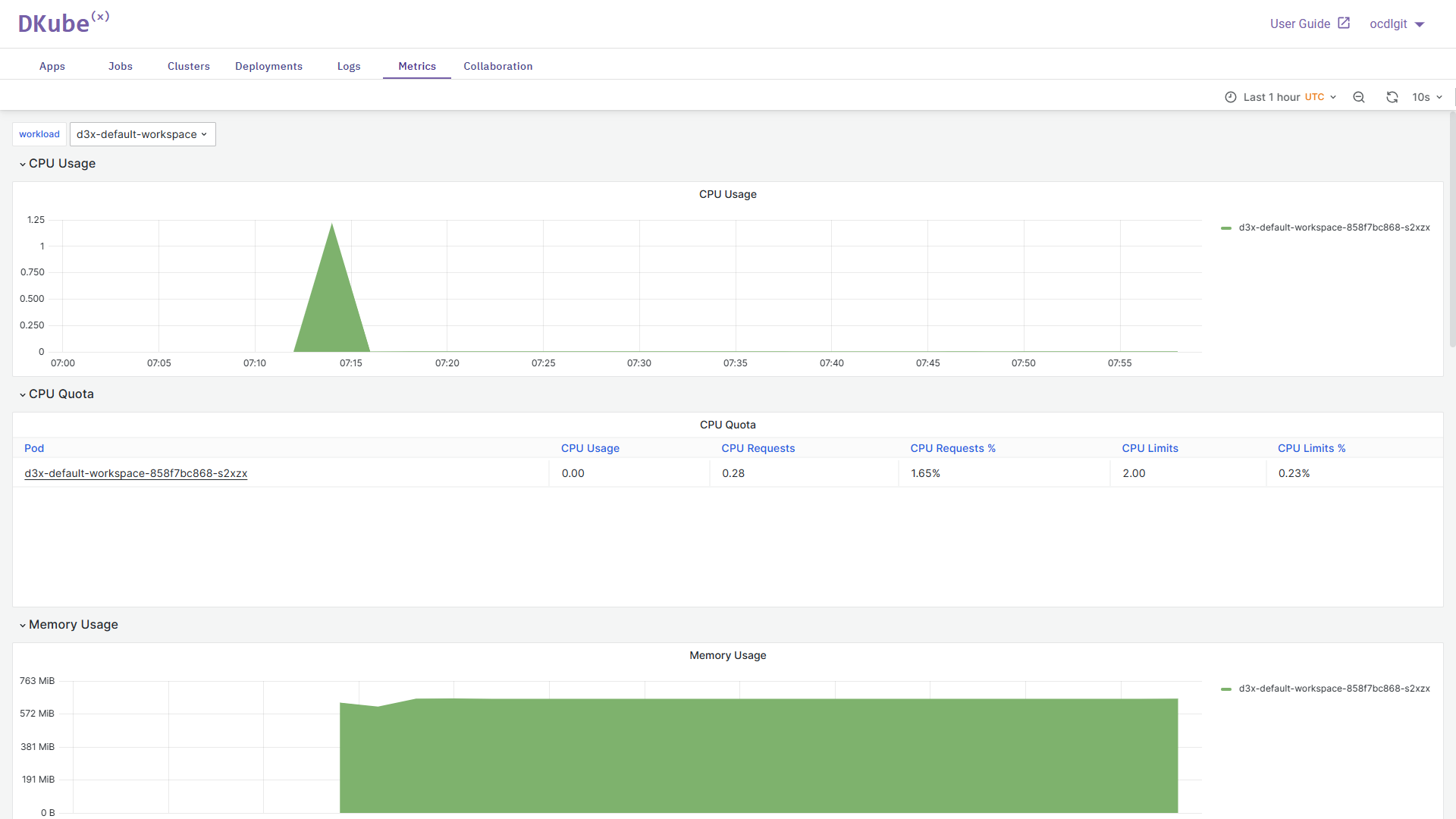Collapse the CPU Usage section
1456x819 pixels.
[58, 164]
